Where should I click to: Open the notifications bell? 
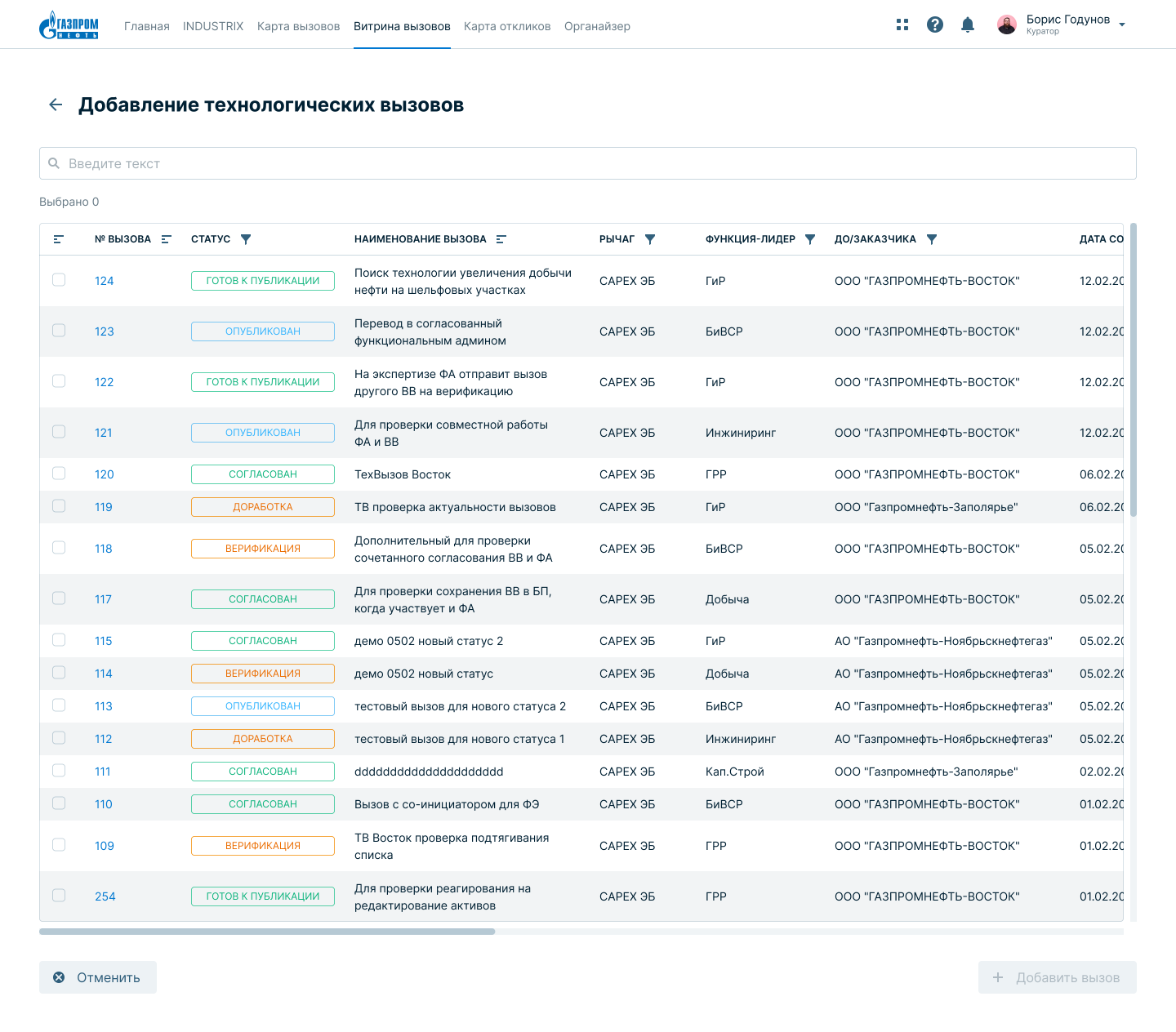[x=968, y=24]
